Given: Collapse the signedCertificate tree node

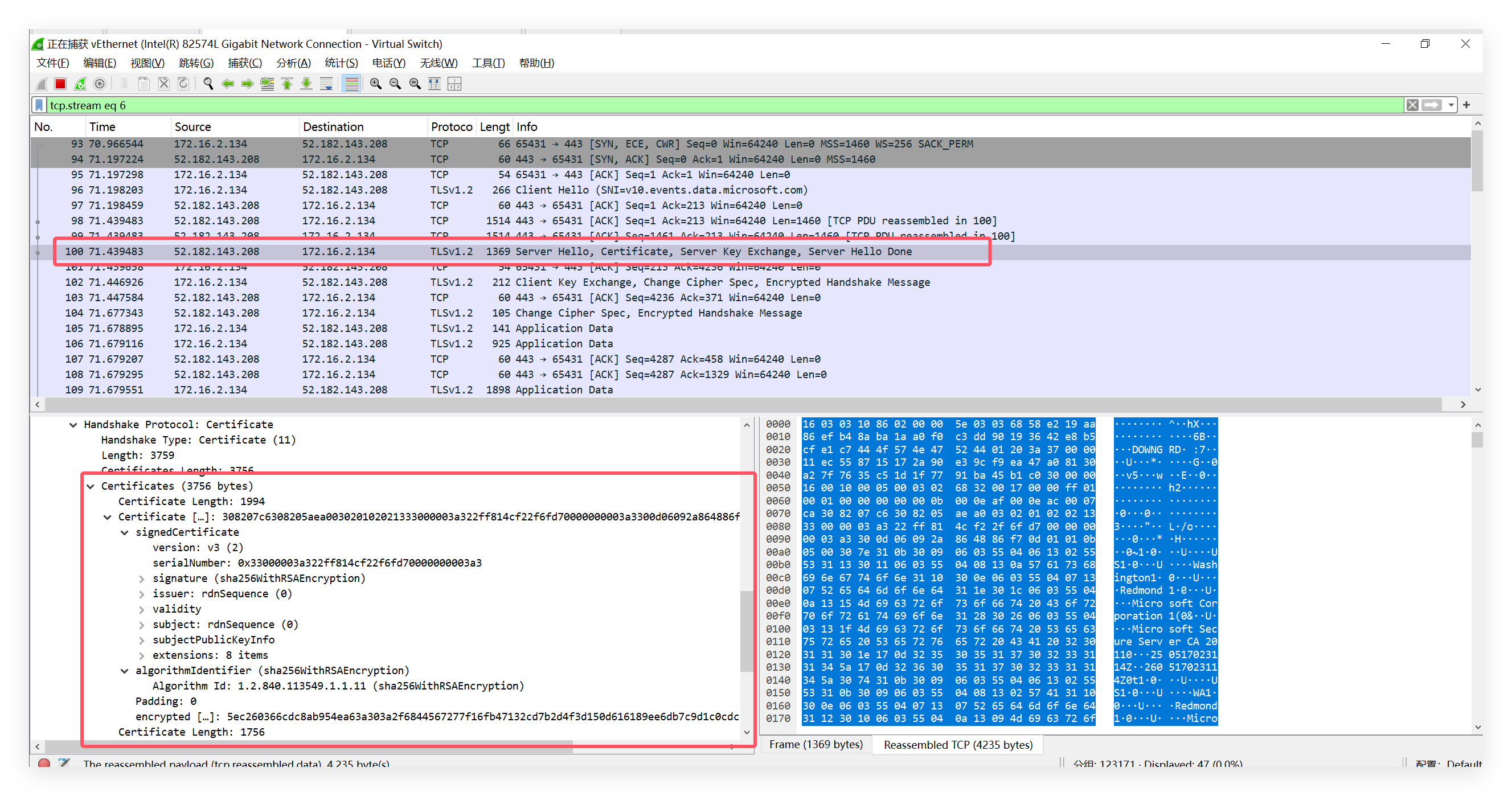Looking at the screenshot, I should [x=125, y=532].
